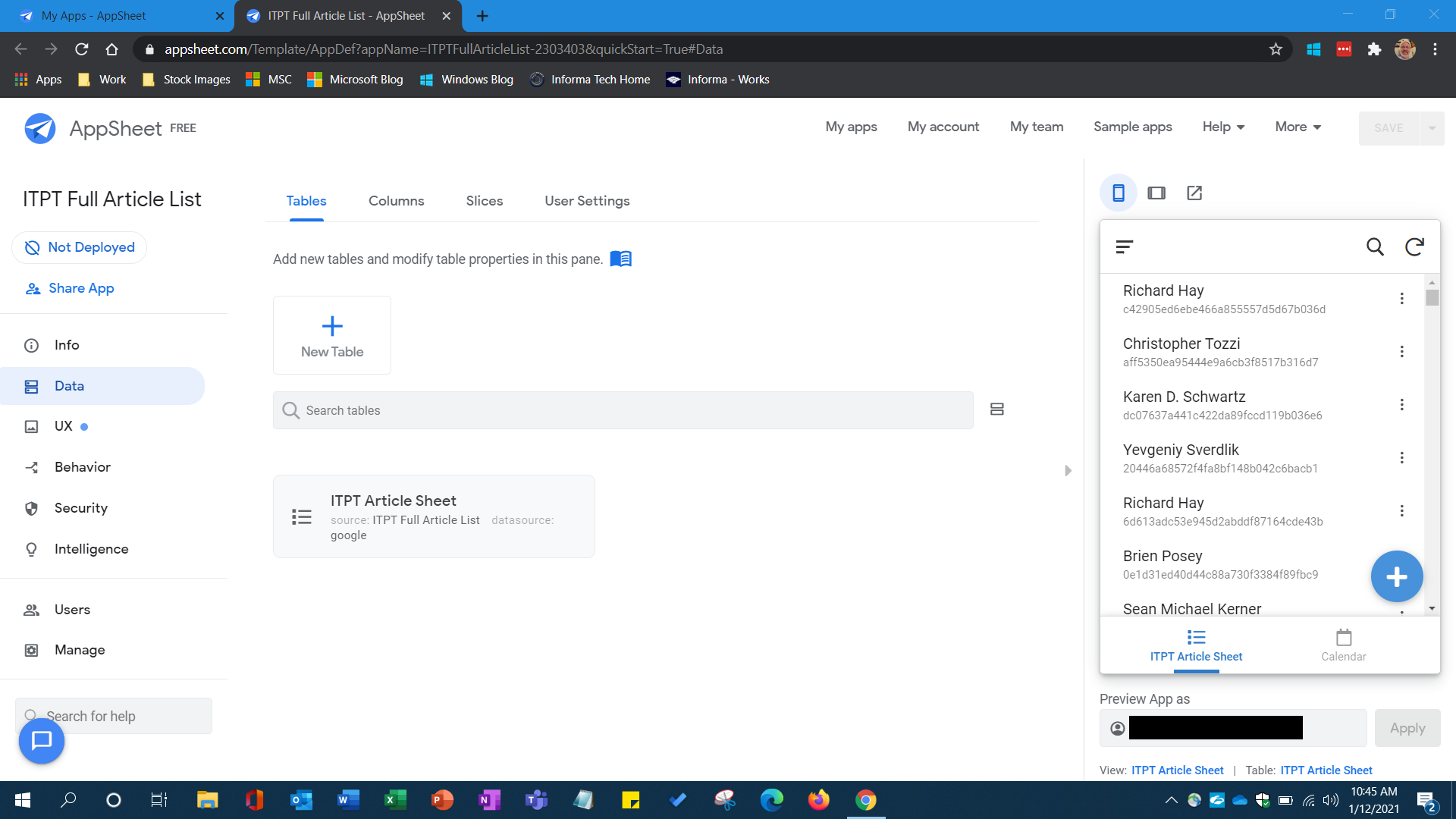Switch preview to tablet view icon
The width and height of the screenshot is (1456, 819).
(1156, 193)
